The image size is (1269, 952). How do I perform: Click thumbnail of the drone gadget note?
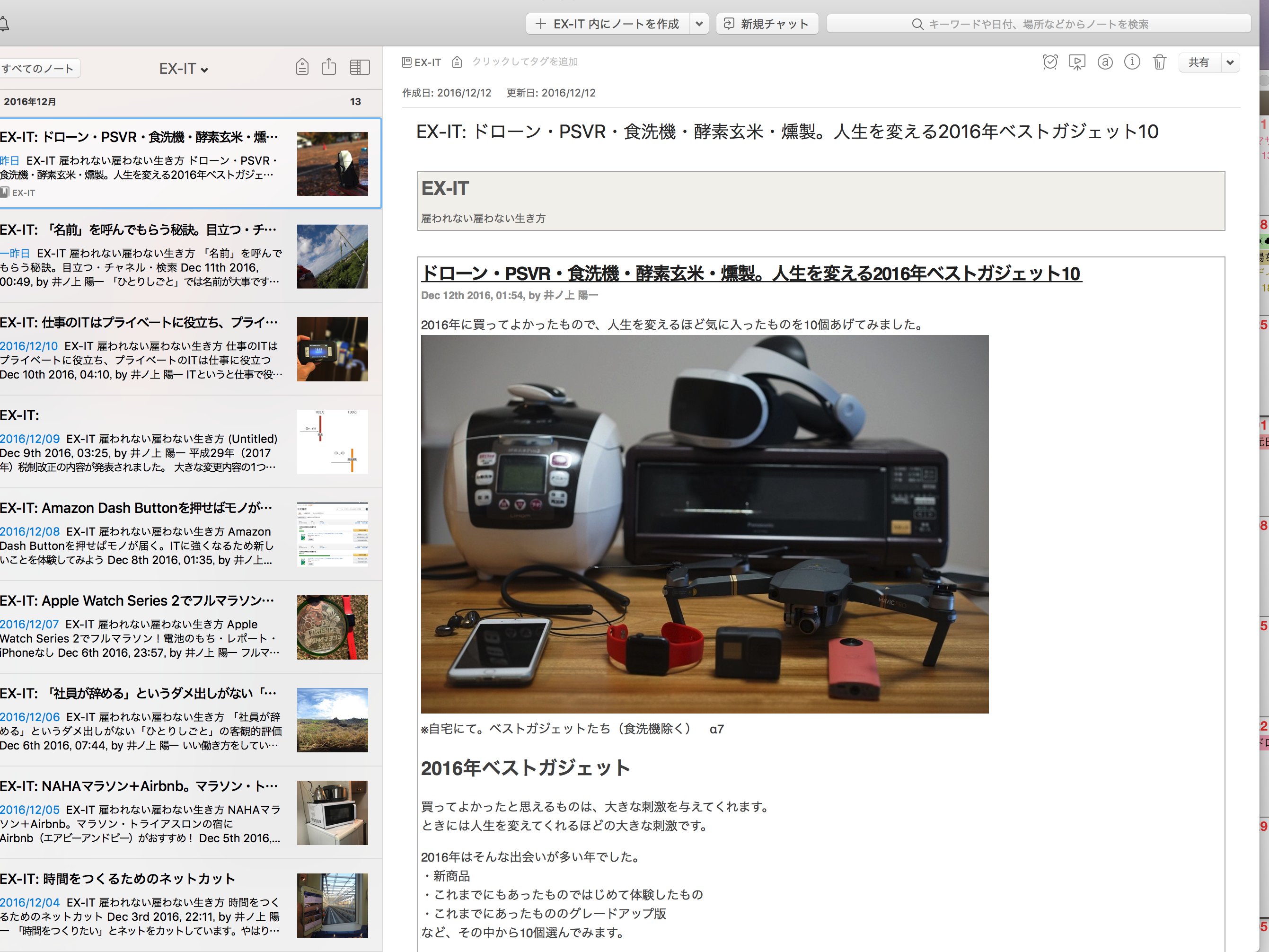332,164
